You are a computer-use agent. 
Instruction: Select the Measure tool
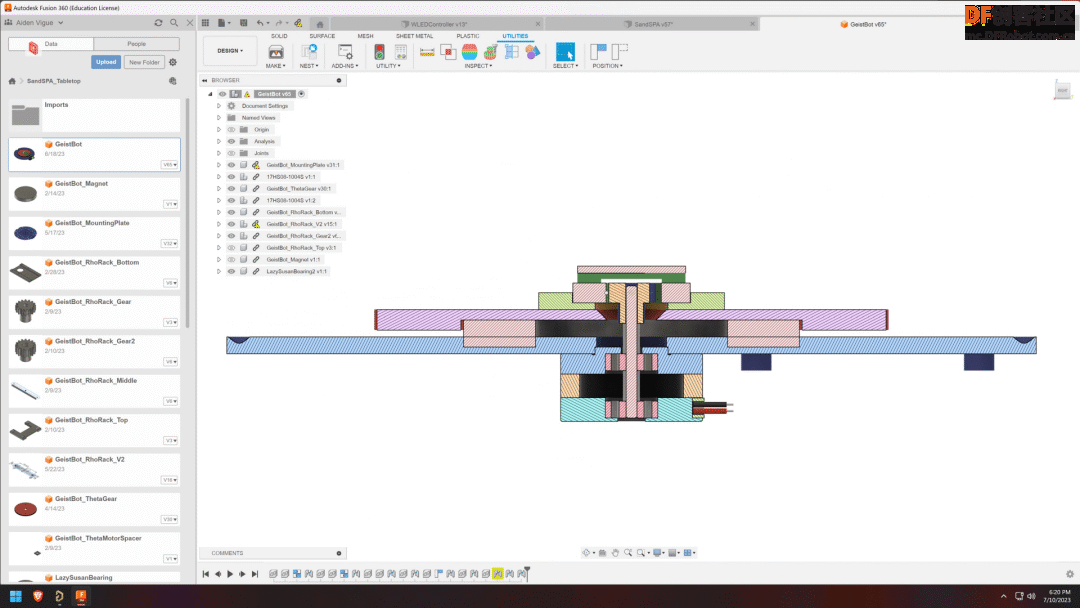pyautogui.click(x=427, y=52)
